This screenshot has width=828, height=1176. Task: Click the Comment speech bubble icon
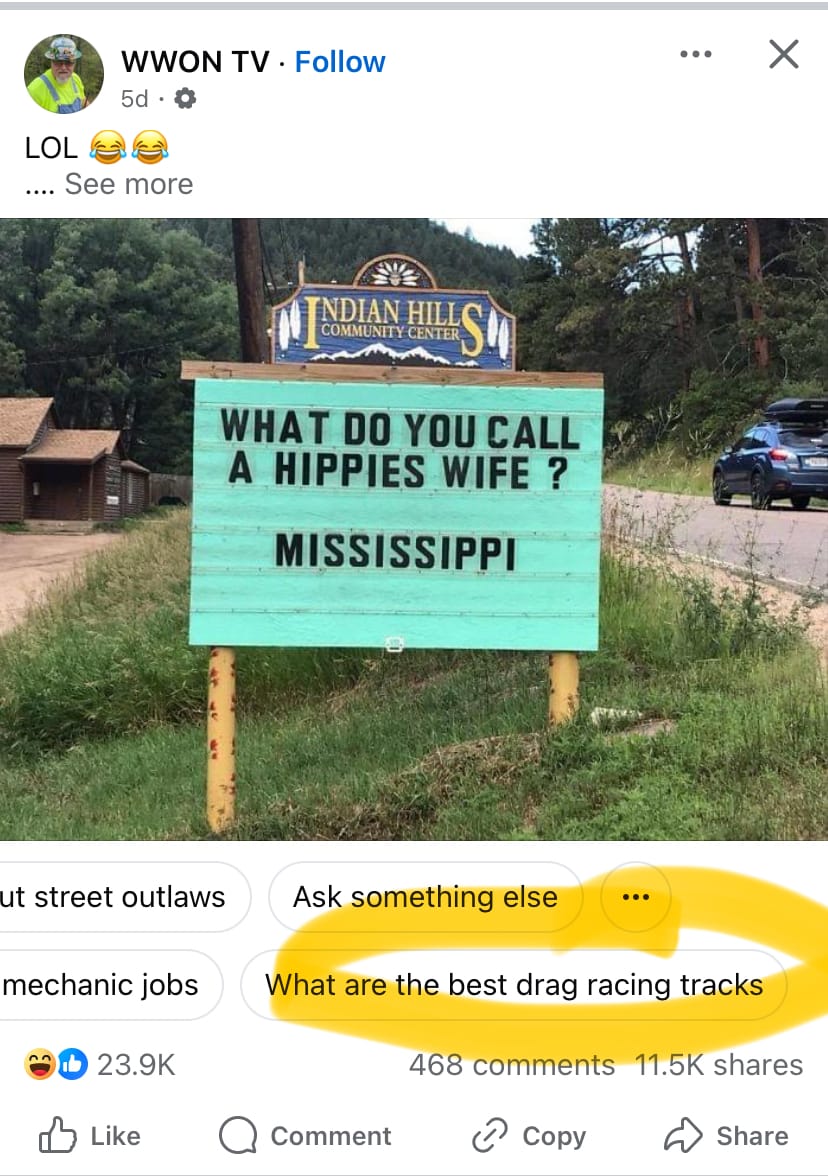pos(238,1136)
